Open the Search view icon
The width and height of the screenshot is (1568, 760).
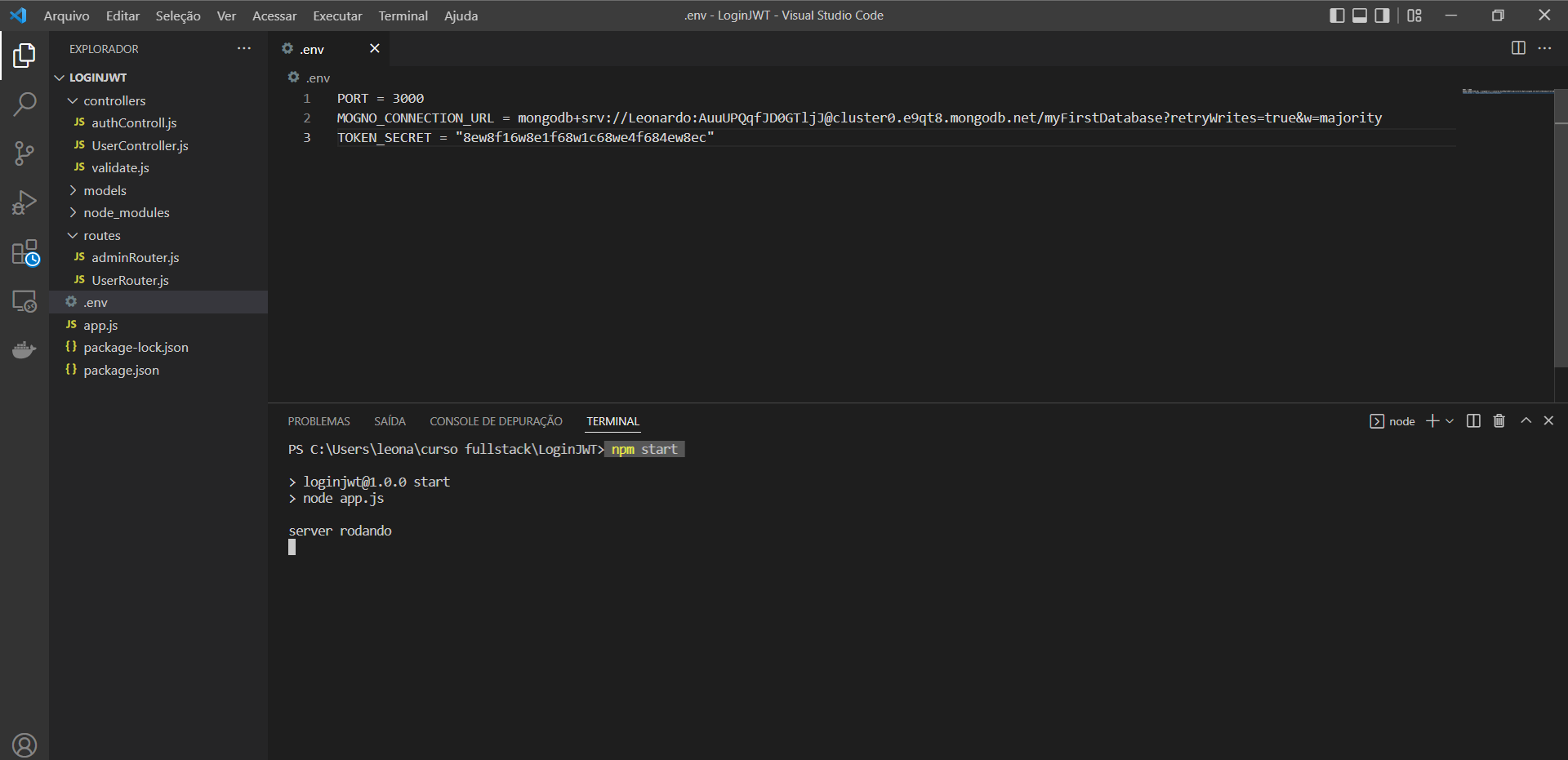[25, 104]
